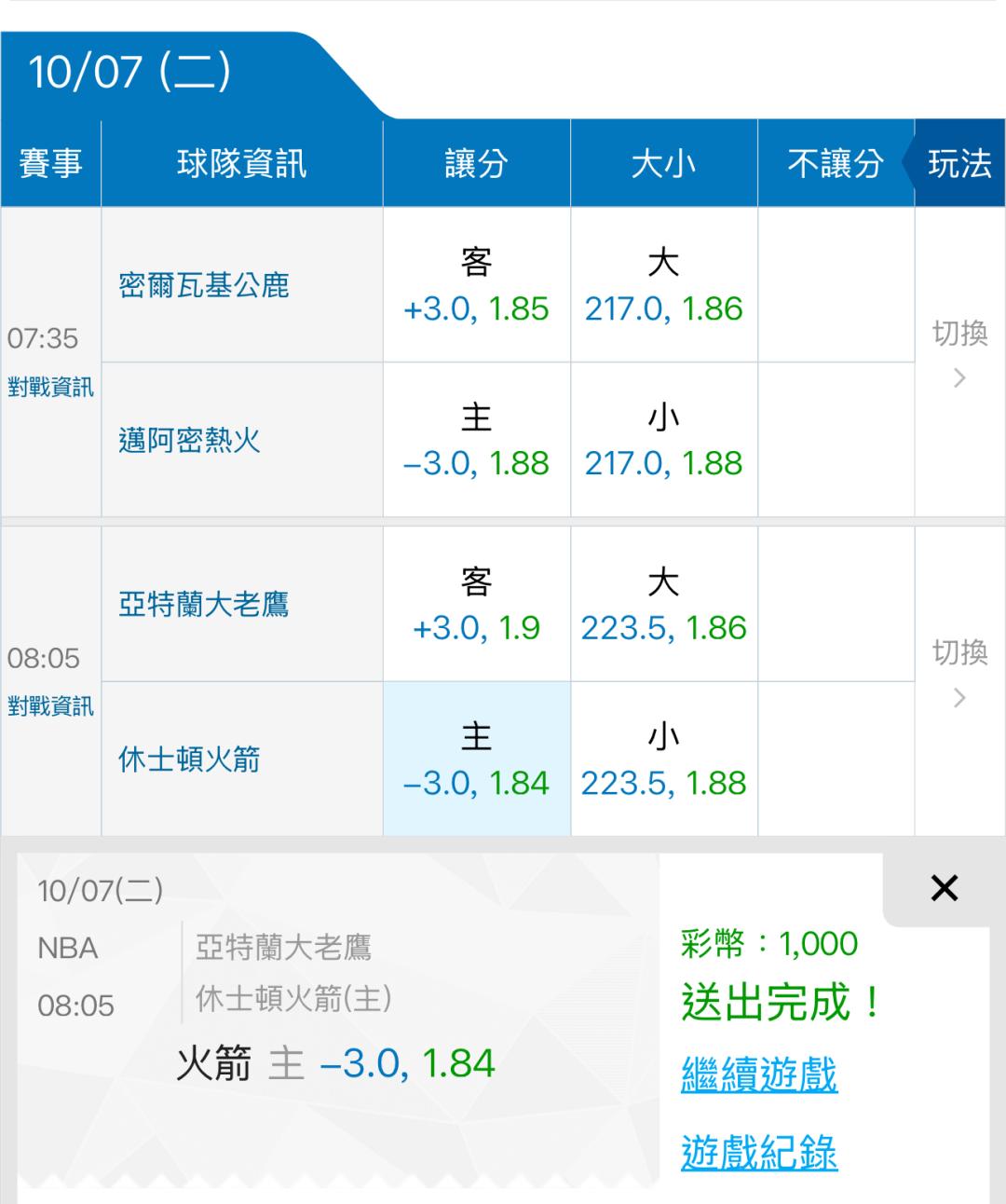Pick 客 +3.0, 1.85 spread for Milwaukee Bucks
The width and height of the screenshot is (1006, 1204).
(x=476, y=285)
